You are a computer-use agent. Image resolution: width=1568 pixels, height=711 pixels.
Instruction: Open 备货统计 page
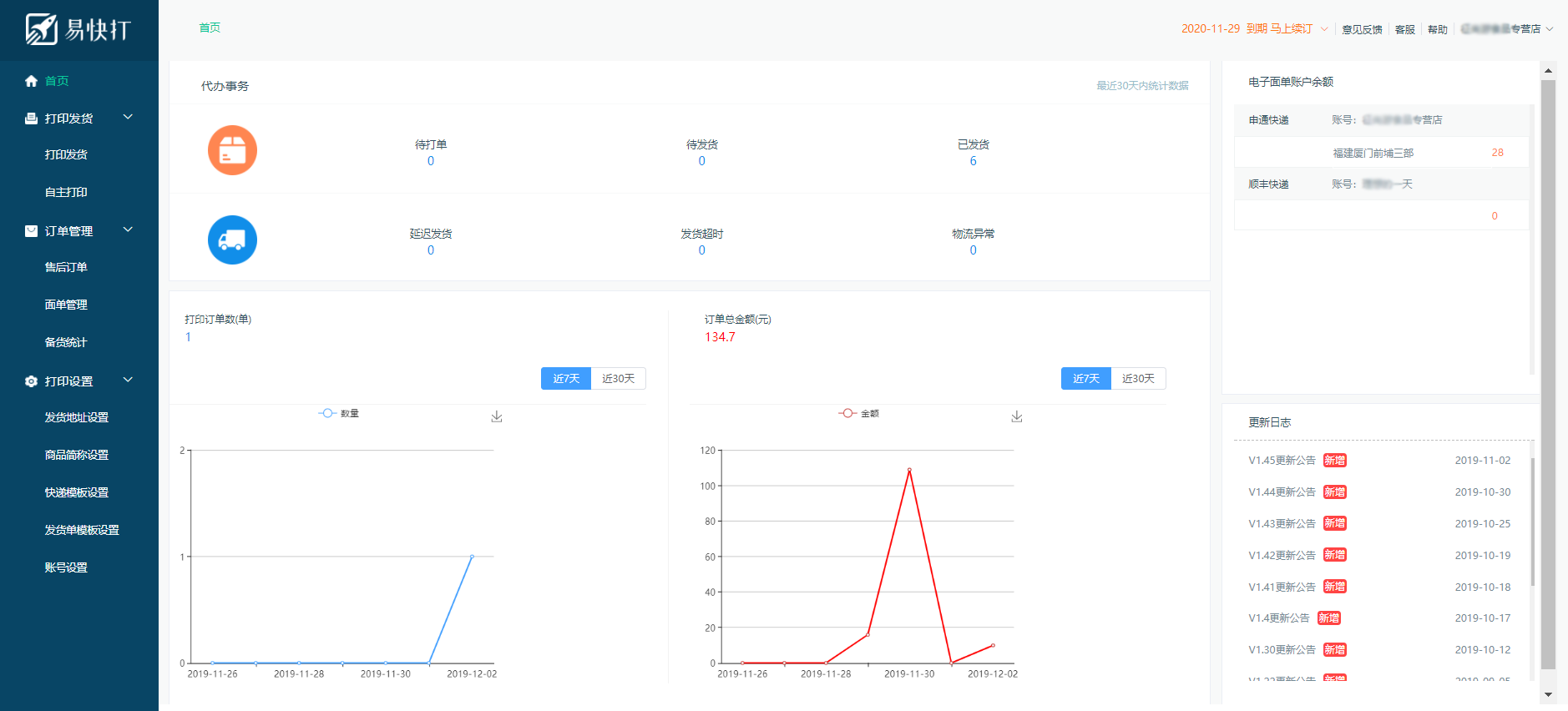click(x=66, y=342)
